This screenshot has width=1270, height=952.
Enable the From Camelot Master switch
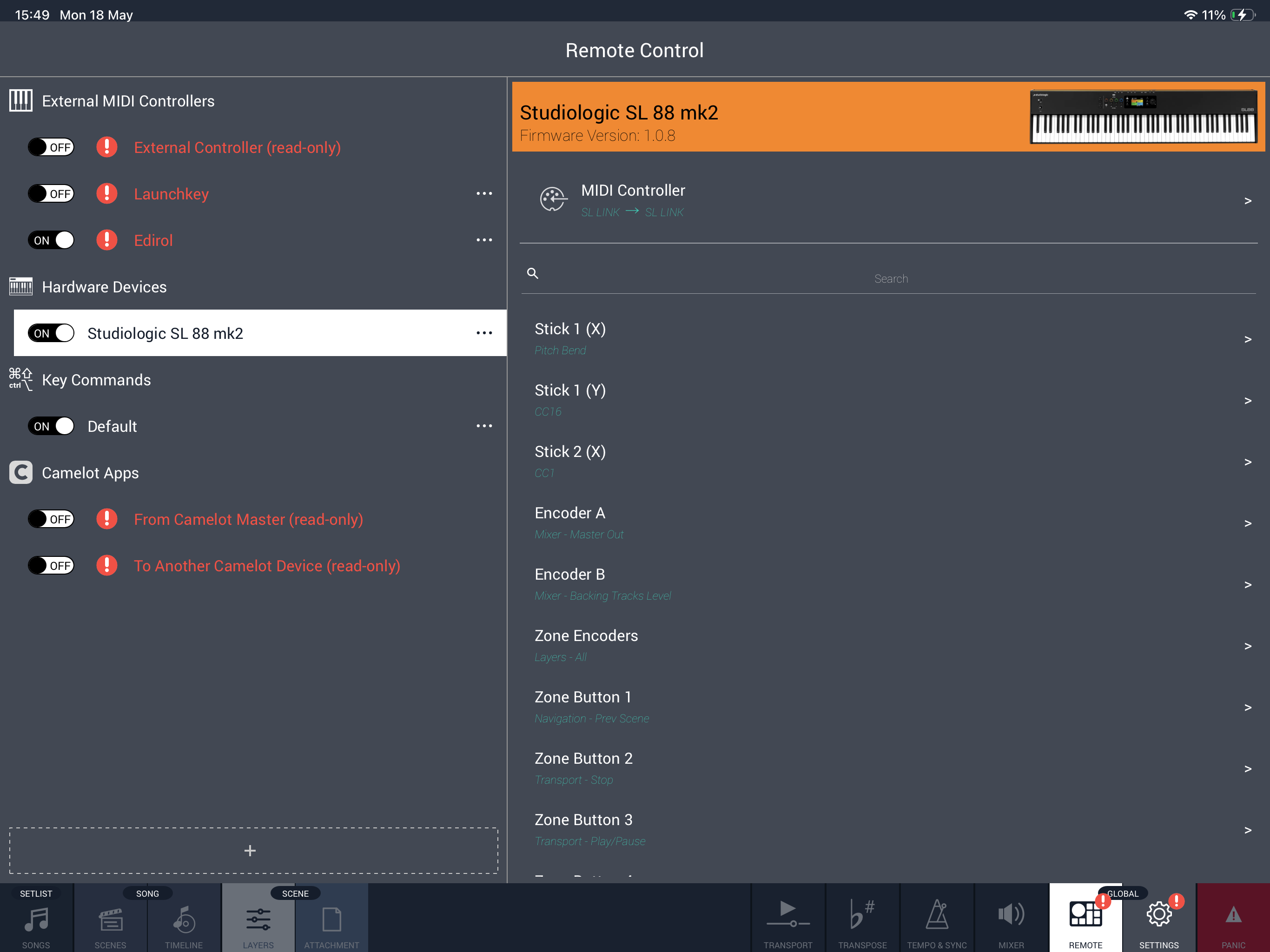point(51,519)
